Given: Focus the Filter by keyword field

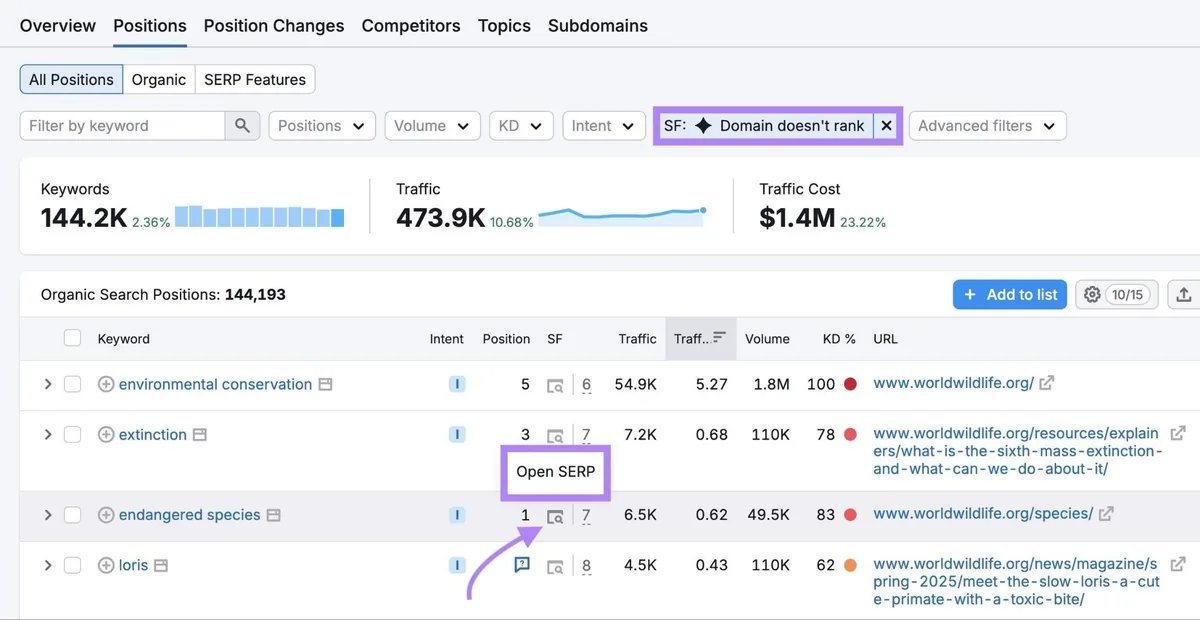Looking at the screenshot, I should (122, 125).
